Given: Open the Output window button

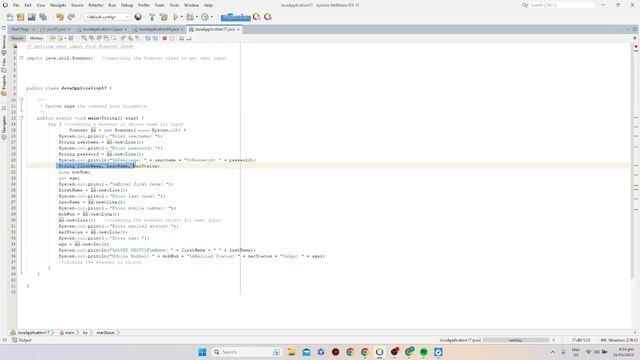Looking at the screenshot, I should coord(22,340).
